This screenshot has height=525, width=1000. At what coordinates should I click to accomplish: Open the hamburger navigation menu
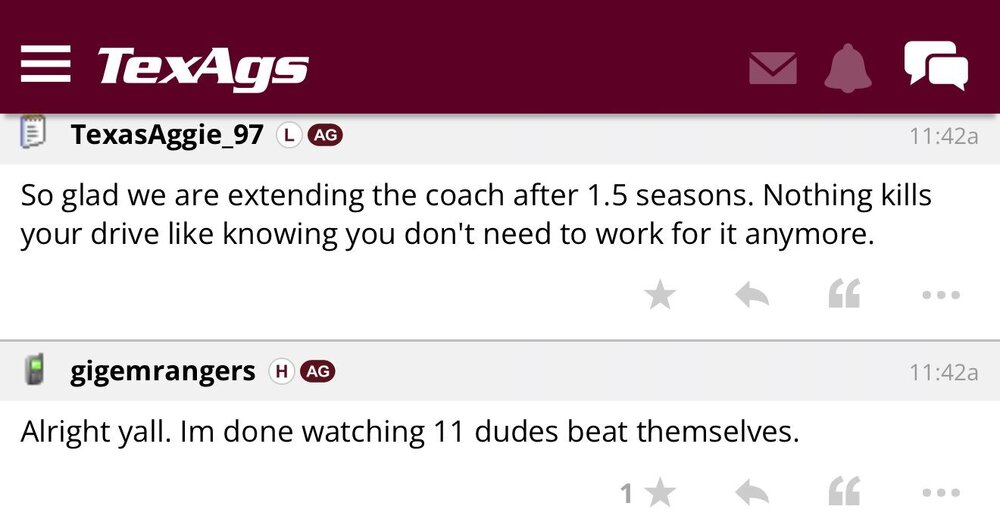coord(45,64)
